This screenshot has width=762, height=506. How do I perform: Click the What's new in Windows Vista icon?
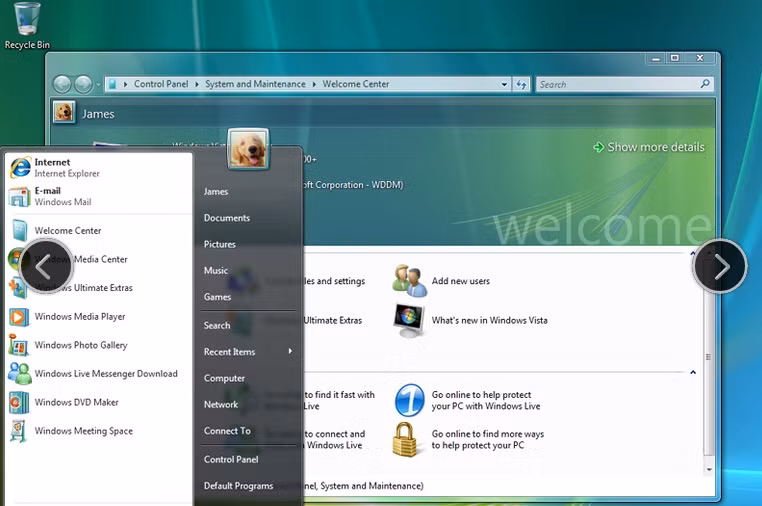click(x=409, y=320)
